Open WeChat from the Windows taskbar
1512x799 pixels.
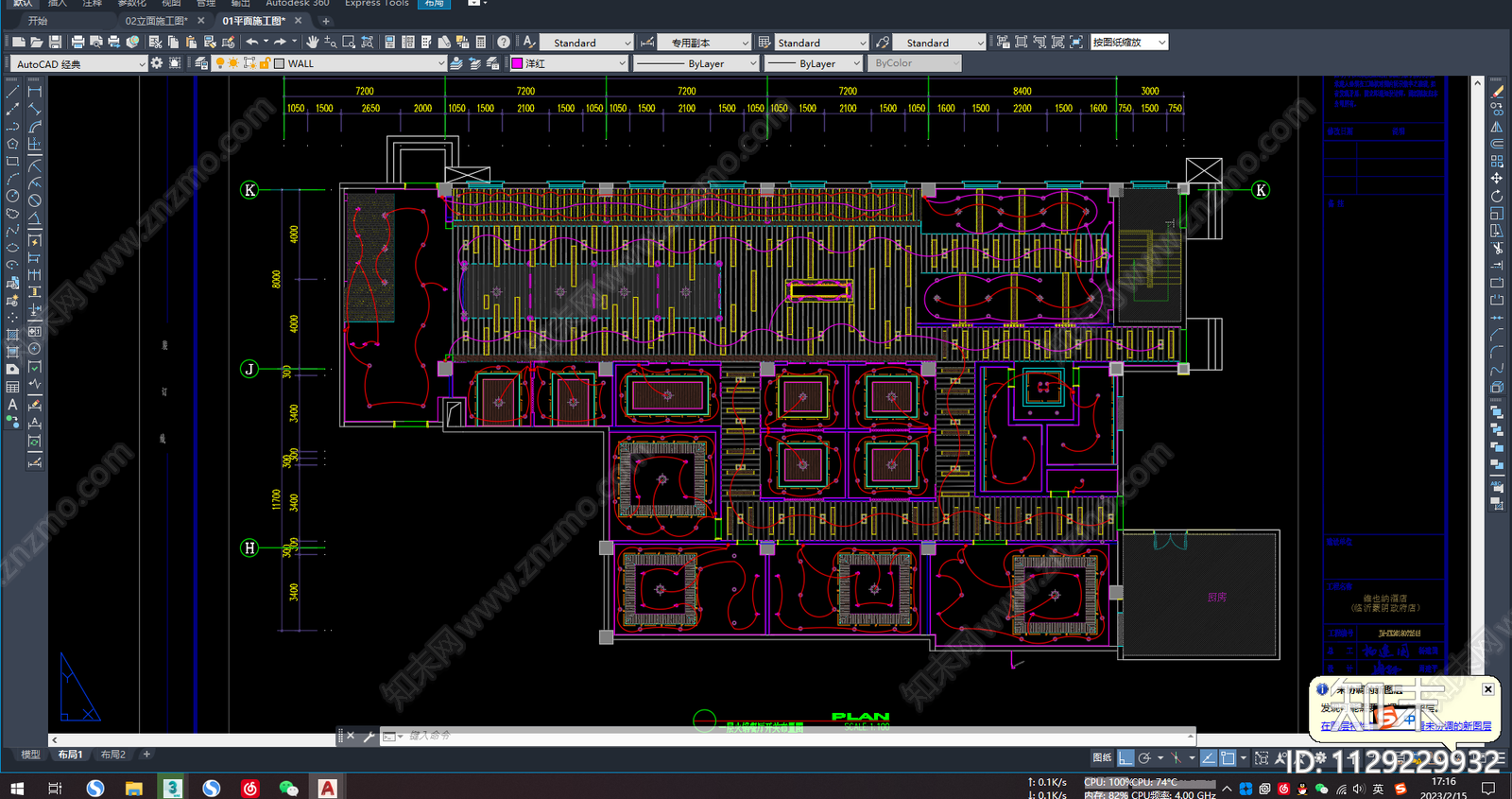coord(288,788)
